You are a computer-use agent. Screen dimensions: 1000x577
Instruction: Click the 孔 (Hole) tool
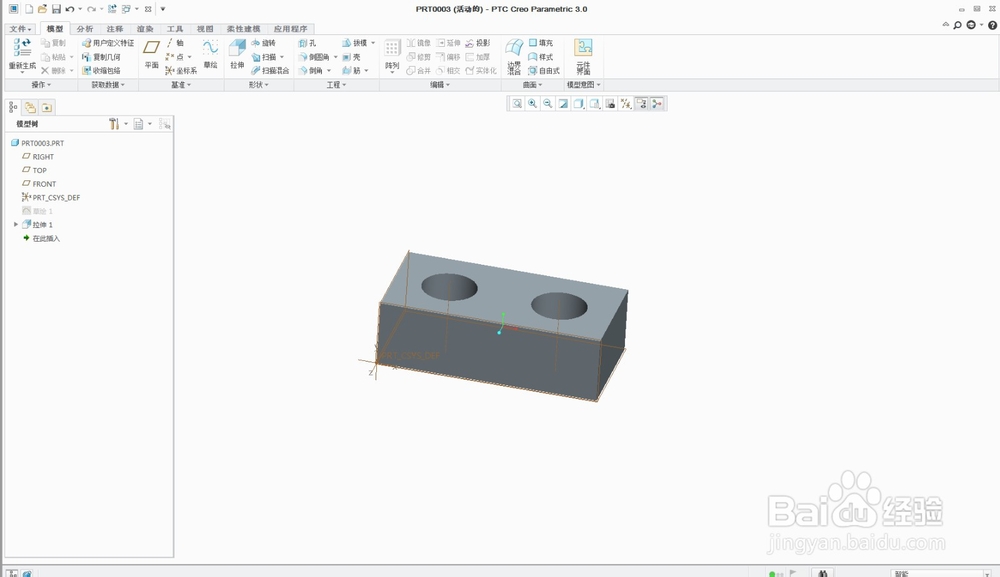click(x=308, y=44)
